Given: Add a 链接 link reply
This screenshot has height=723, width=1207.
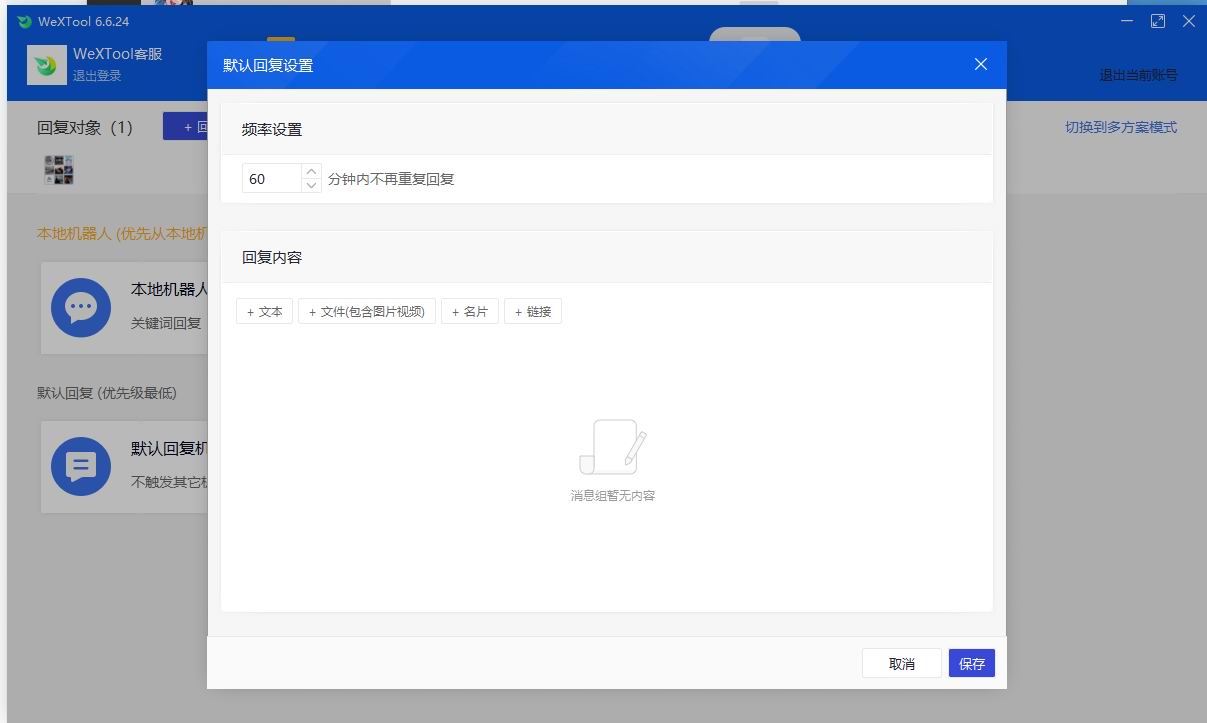Looking at the screenshot, I should [533, 312].
